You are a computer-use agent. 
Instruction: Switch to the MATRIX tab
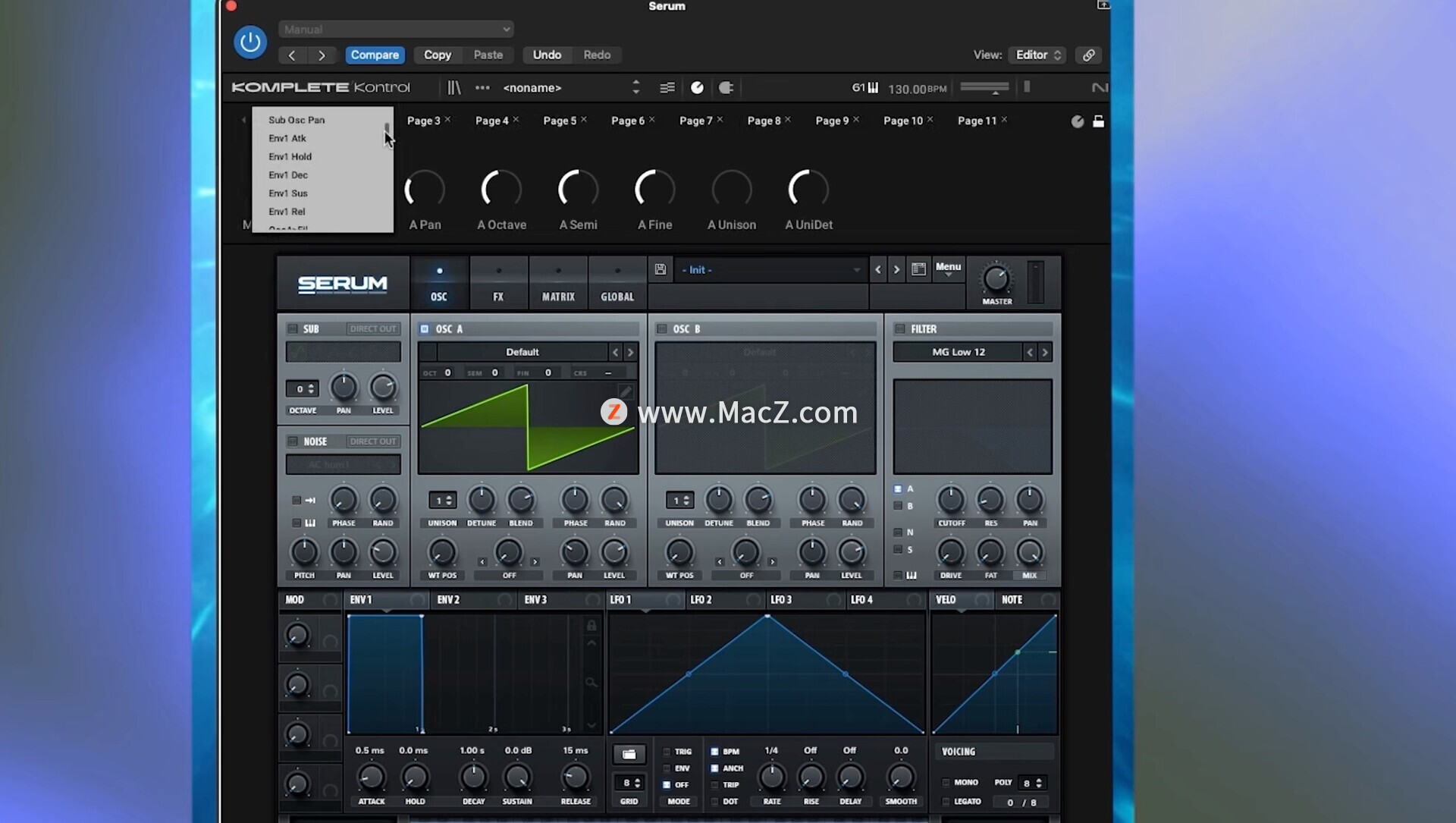pos(558,283)
